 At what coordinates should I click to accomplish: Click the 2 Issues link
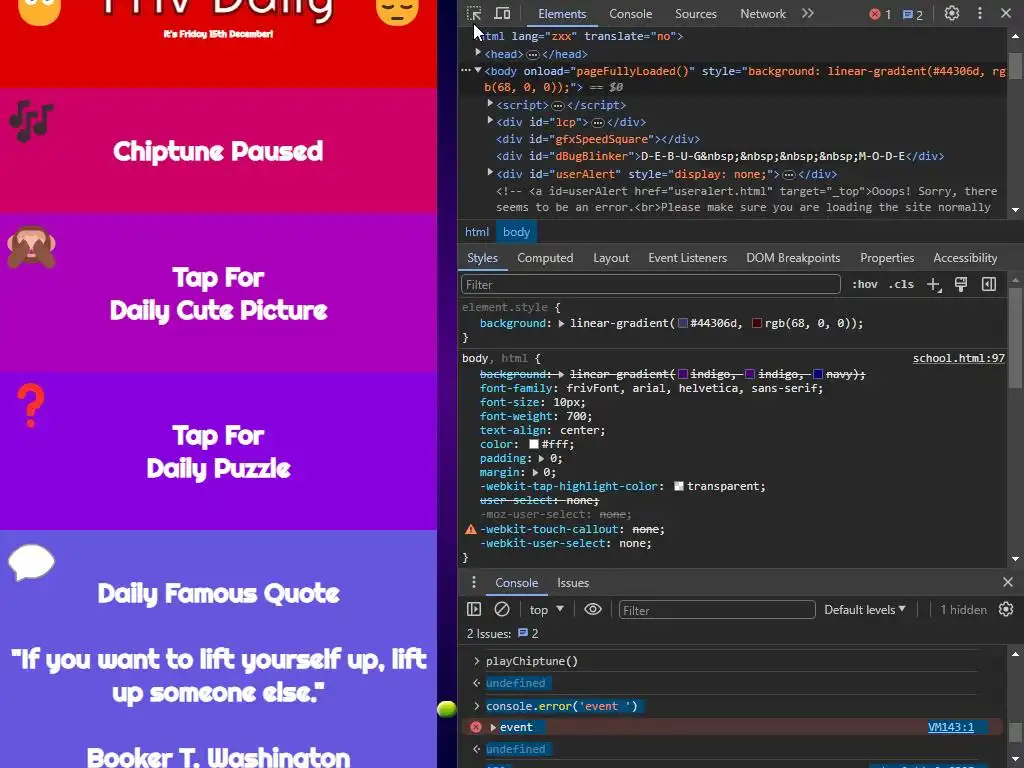click(x=502, y=633)
